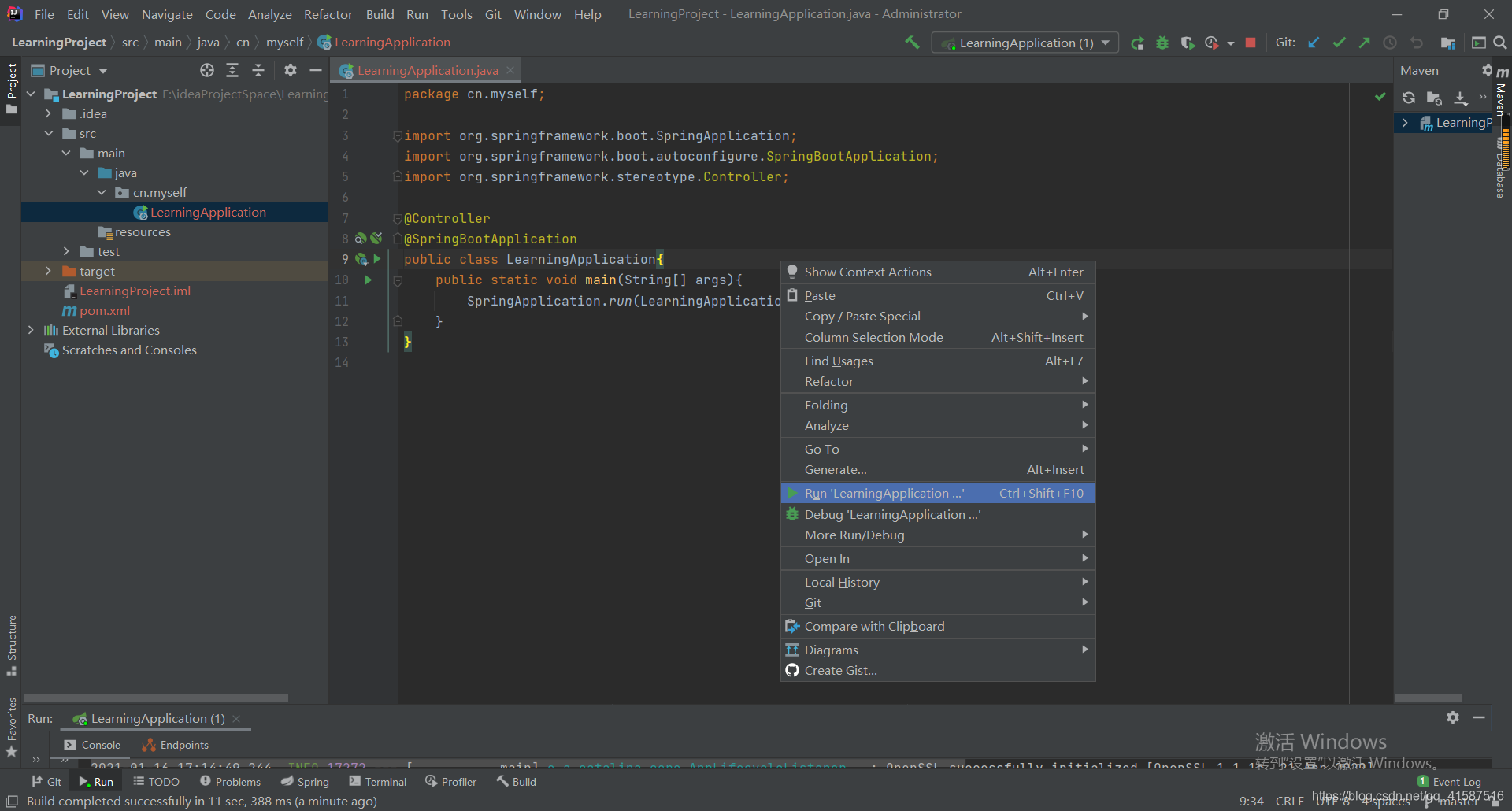
Task: Open the Refactor menu in the menu bar
Action: coord(328,14)
